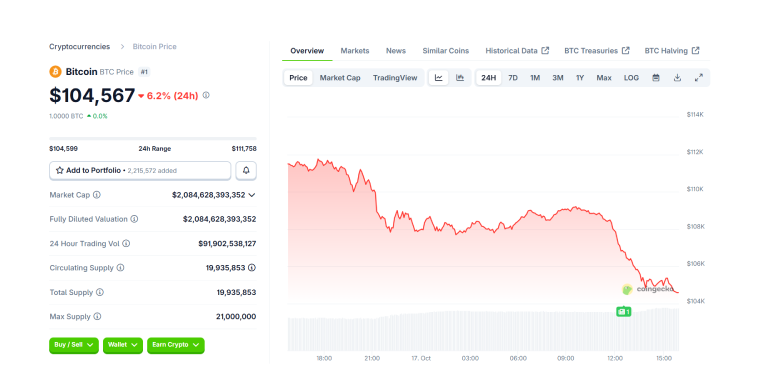783x388 pixels.
Task: Switch to Similar Coins tab
Action: tap(446, 50)
